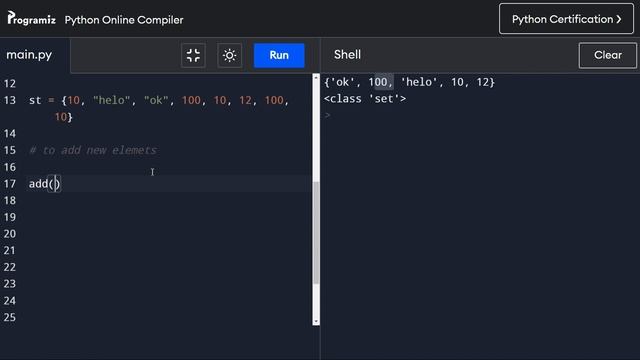Click line number 20 in the gutter
The width and height of the screenshot is (640, 360).
[10, 234]
